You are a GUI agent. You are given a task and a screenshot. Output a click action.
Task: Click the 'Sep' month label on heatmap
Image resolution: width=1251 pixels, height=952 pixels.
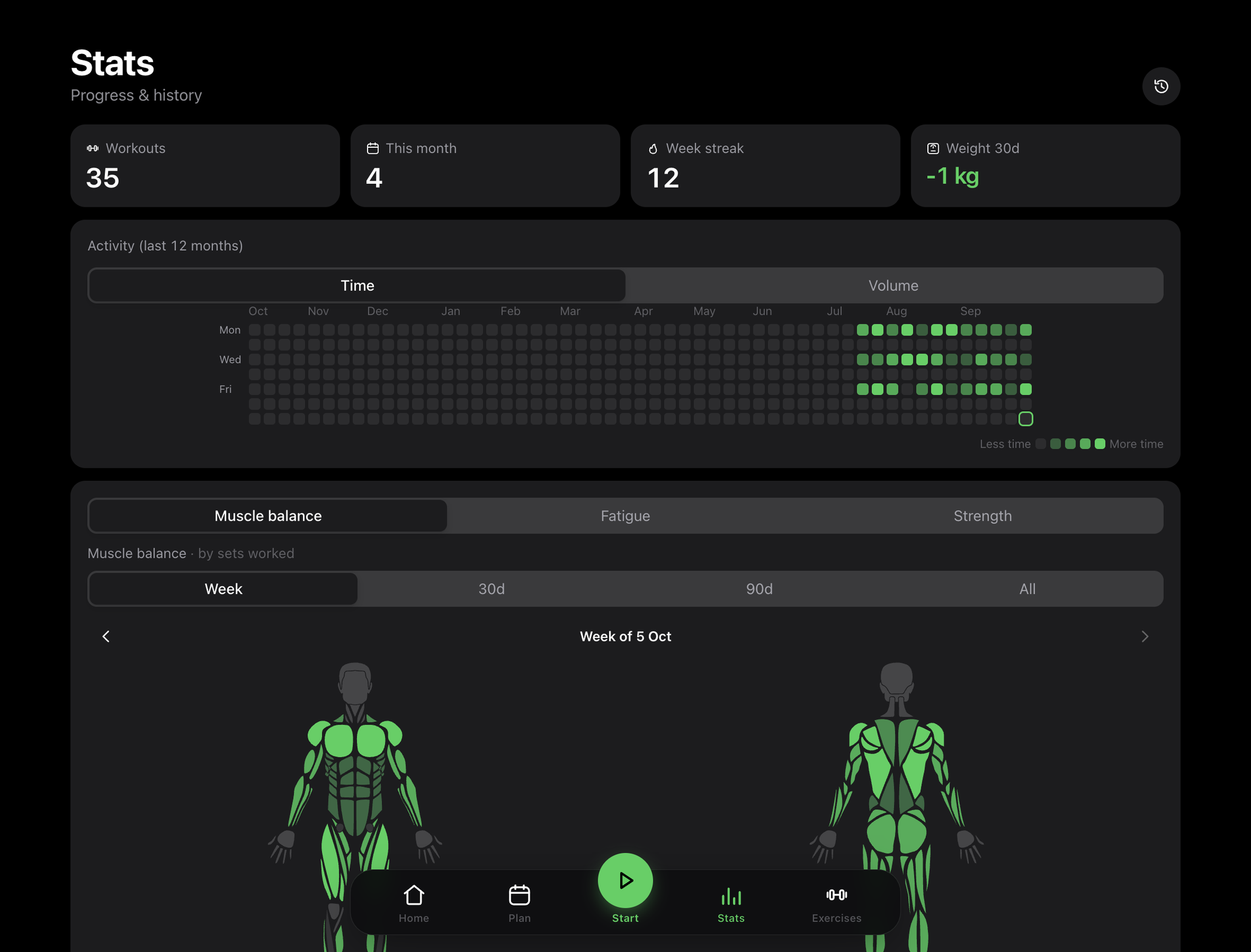(x=970, y=311)
